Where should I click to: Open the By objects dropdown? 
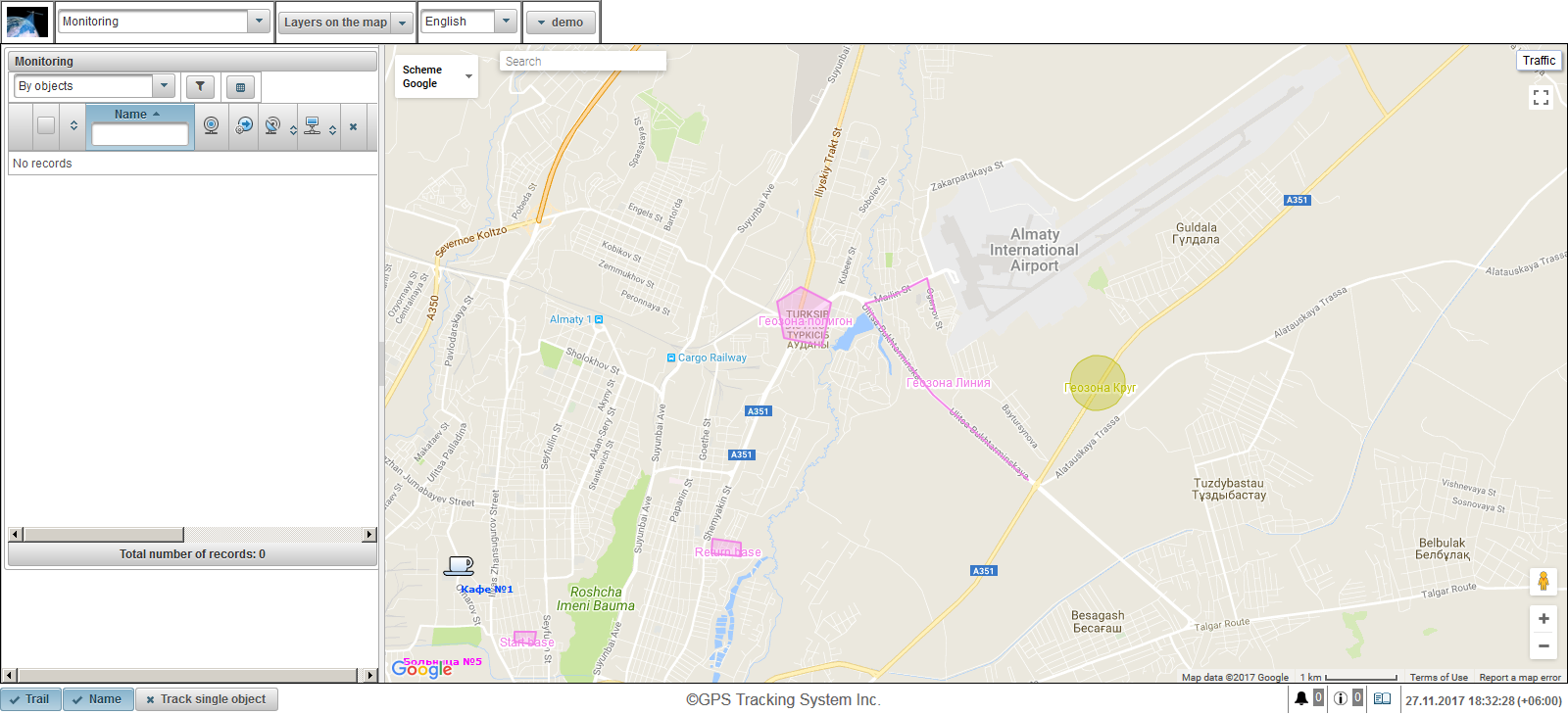pyautogui.click(x=164, y=86)
